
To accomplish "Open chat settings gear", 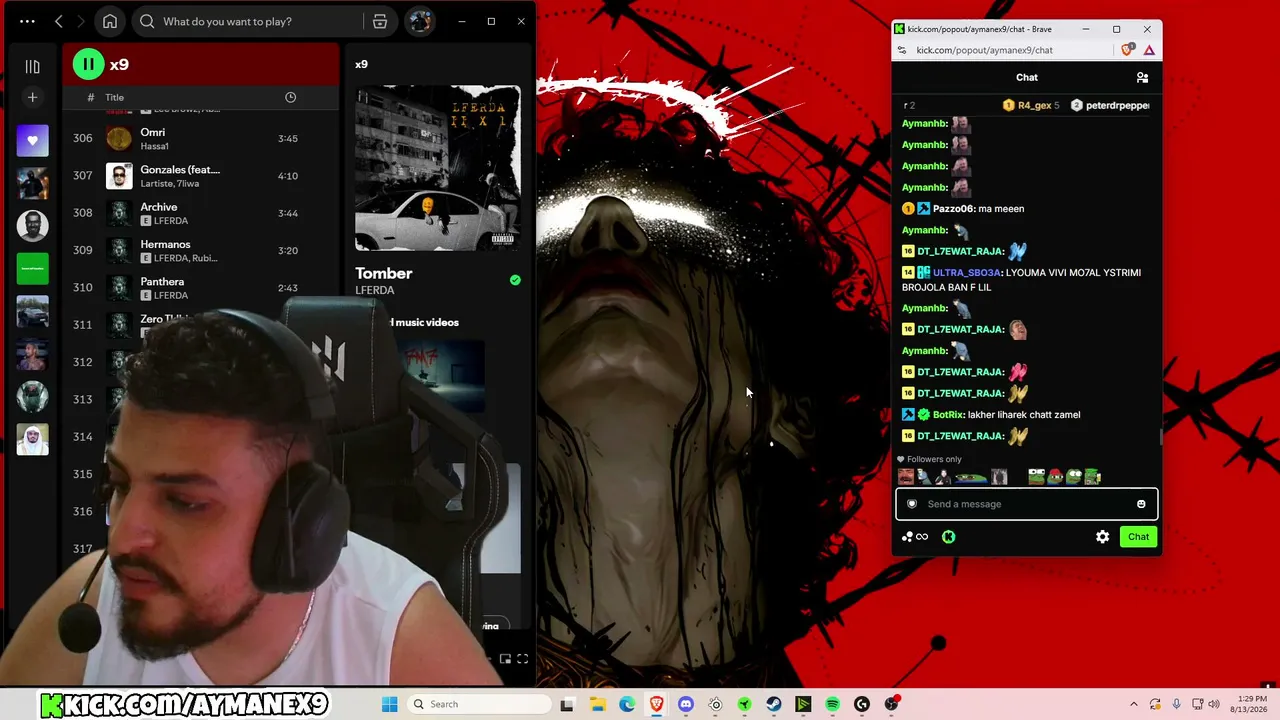I will pos(1102,537).
